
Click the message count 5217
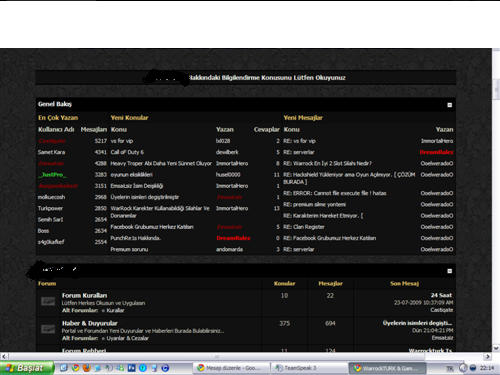point(100,141)
